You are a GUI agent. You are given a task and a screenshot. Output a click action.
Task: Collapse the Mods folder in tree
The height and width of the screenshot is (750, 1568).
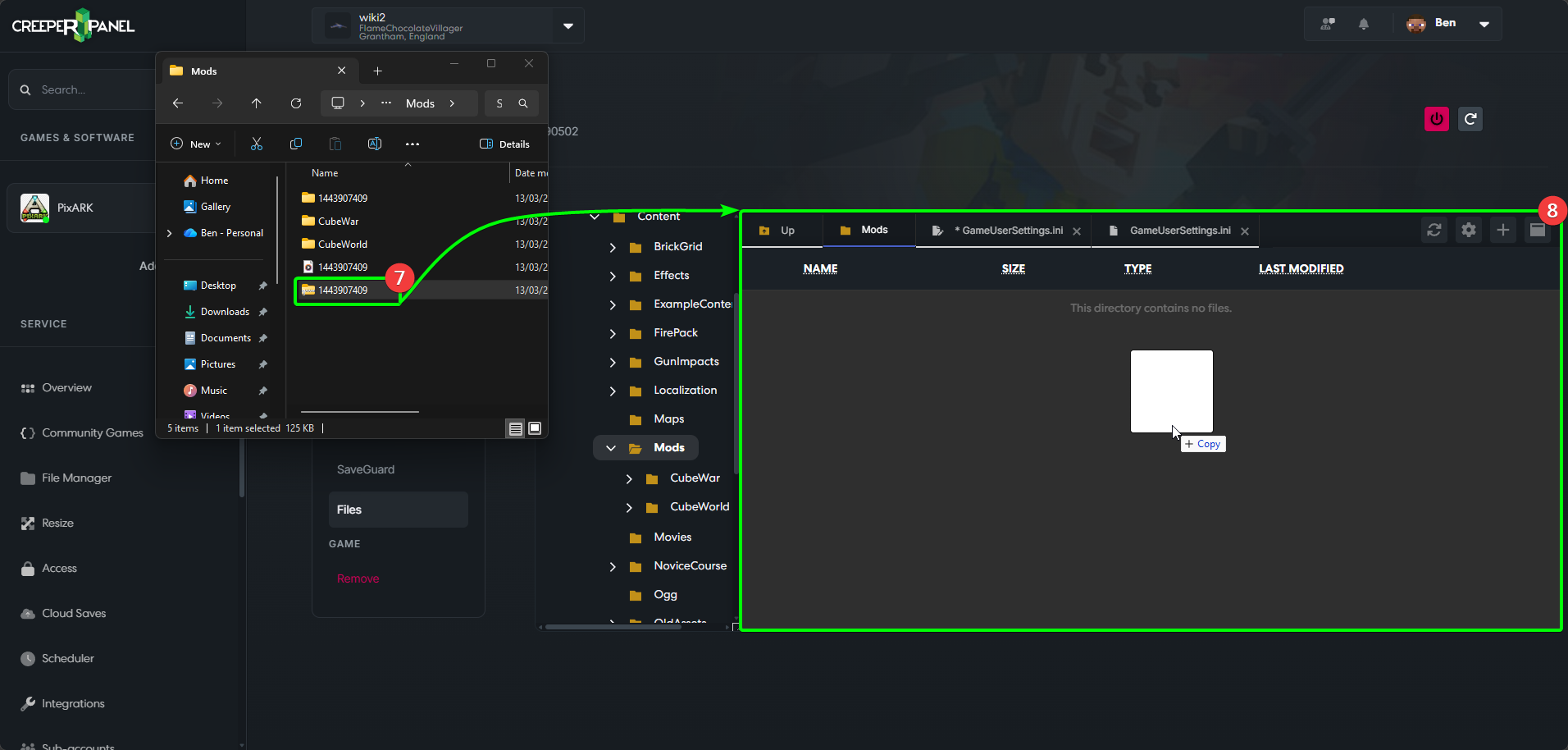click(x=611, y=448)
